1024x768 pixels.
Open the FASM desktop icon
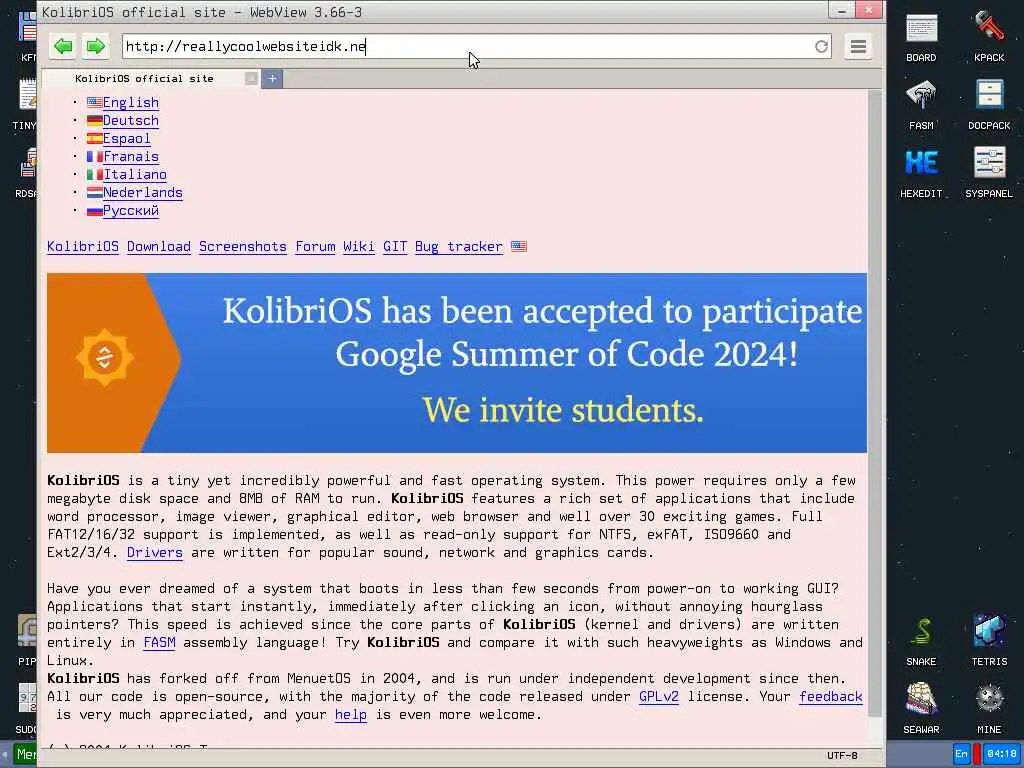921,106
